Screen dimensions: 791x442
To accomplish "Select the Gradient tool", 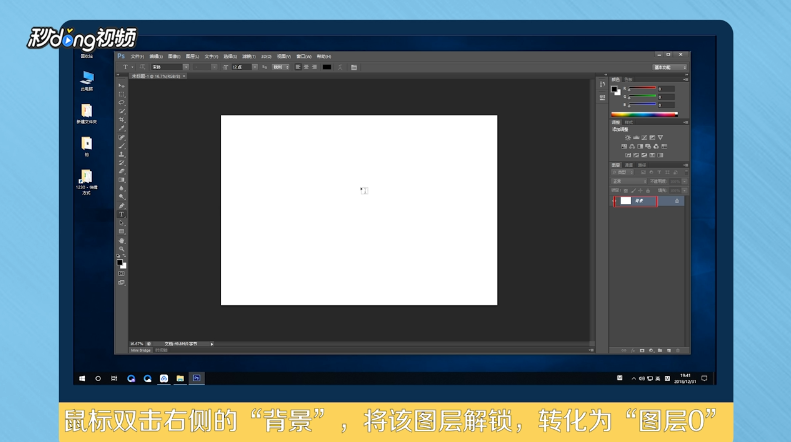I will (x=122, y=180).
